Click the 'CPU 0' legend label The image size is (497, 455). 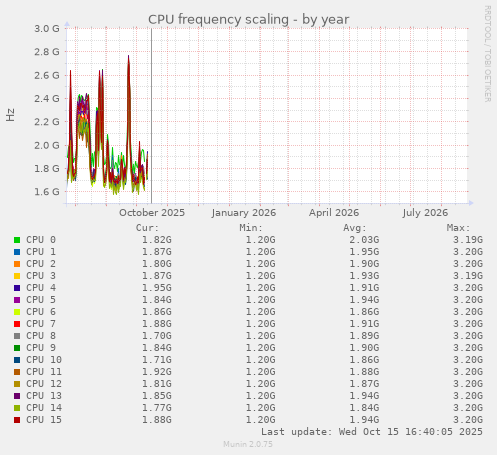coord(41,240)
